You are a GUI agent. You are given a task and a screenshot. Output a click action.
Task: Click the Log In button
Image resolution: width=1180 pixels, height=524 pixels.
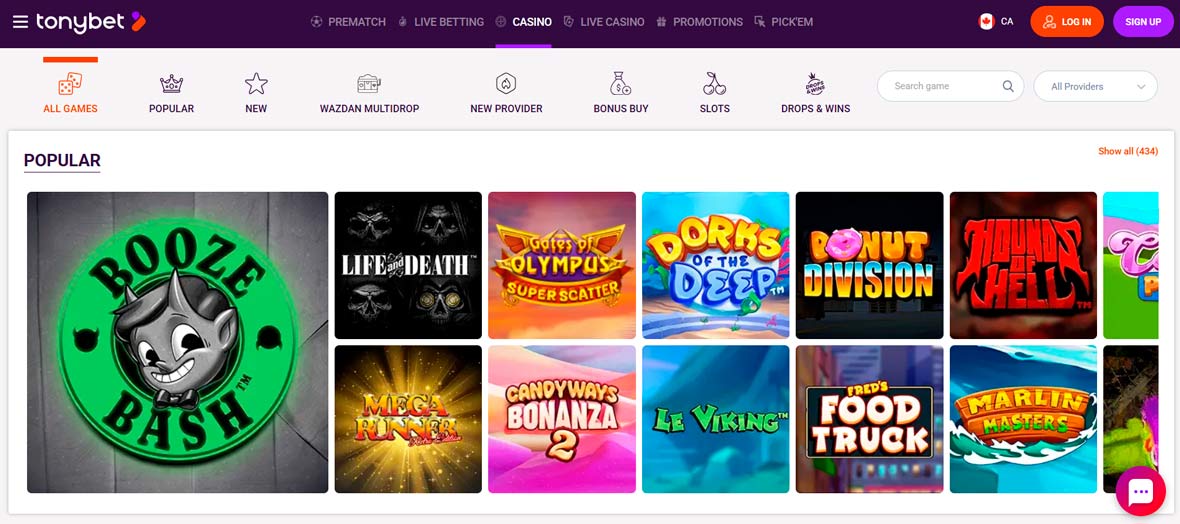pyautogui.click(x=1067, y=22)
